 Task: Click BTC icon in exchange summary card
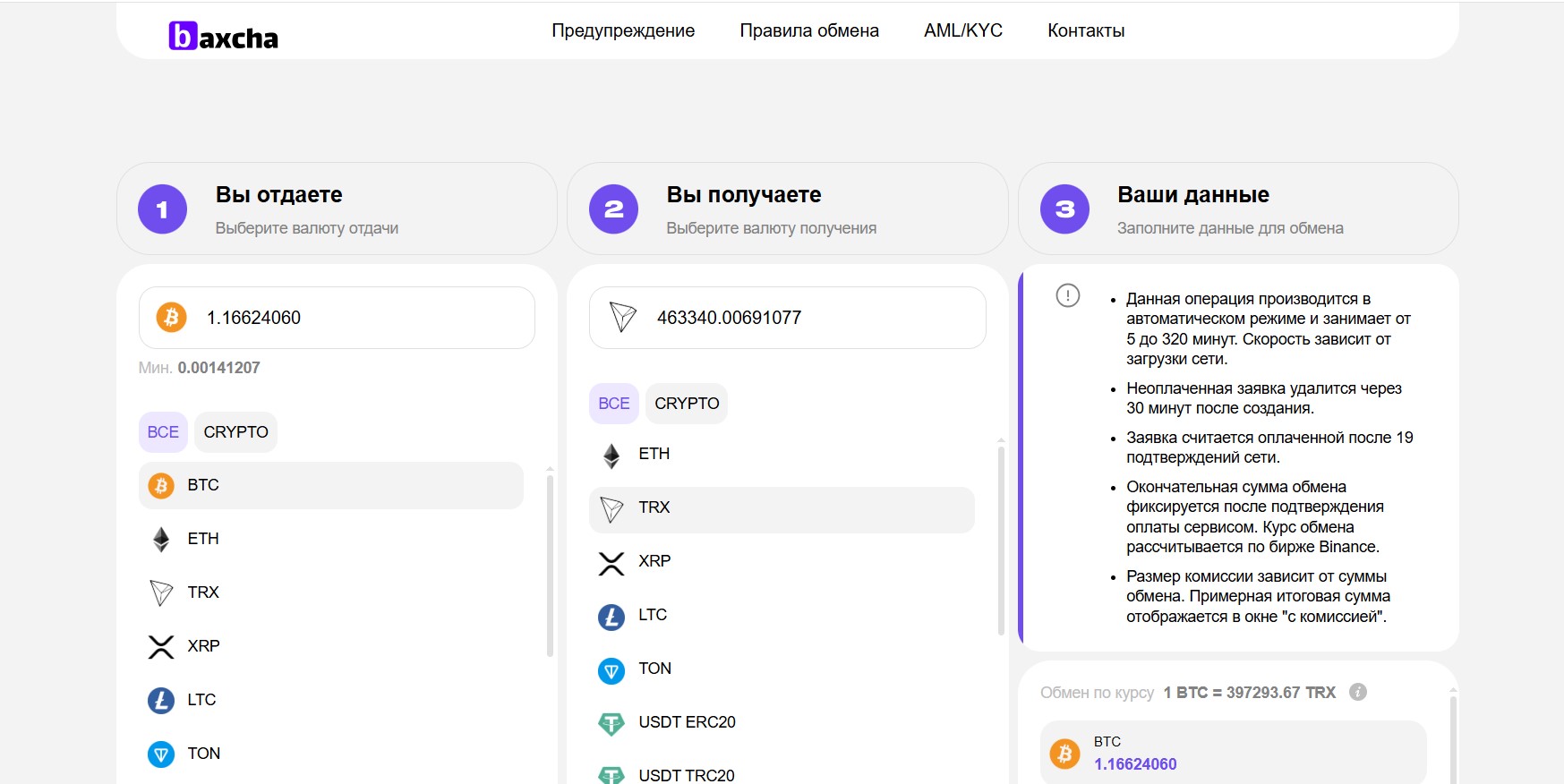point(1064,754)
